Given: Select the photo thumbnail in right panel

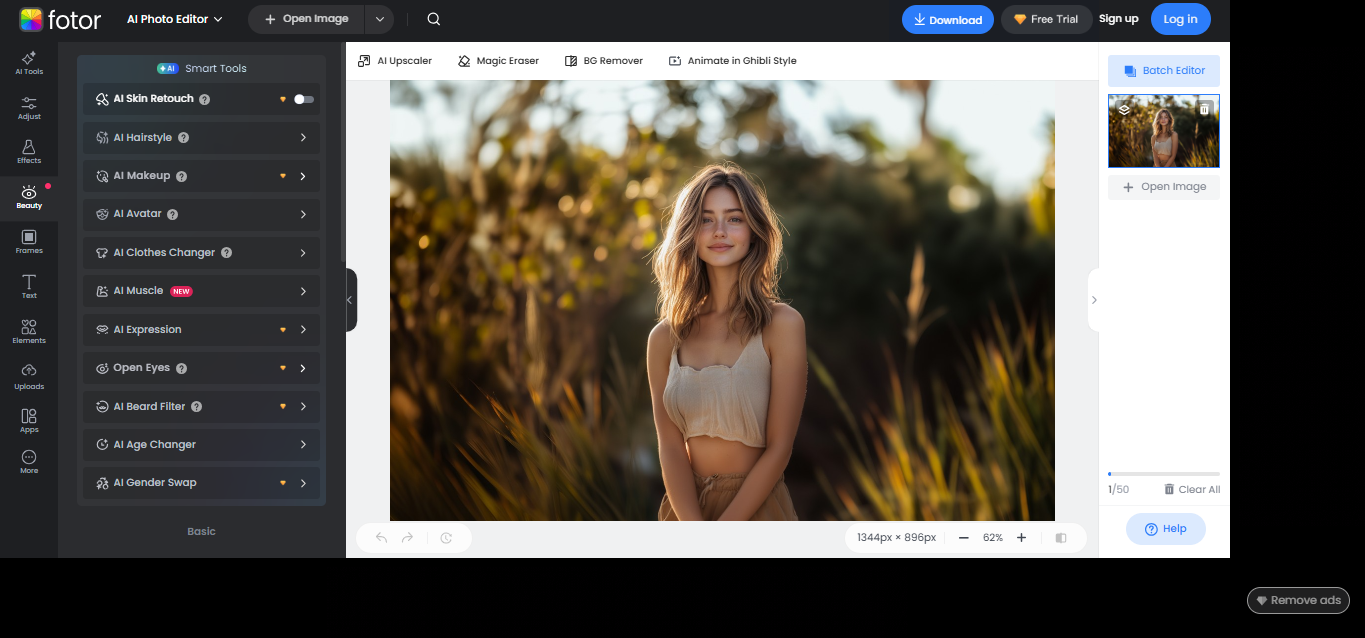Looking at the screenshot, I should [1163, 131].
